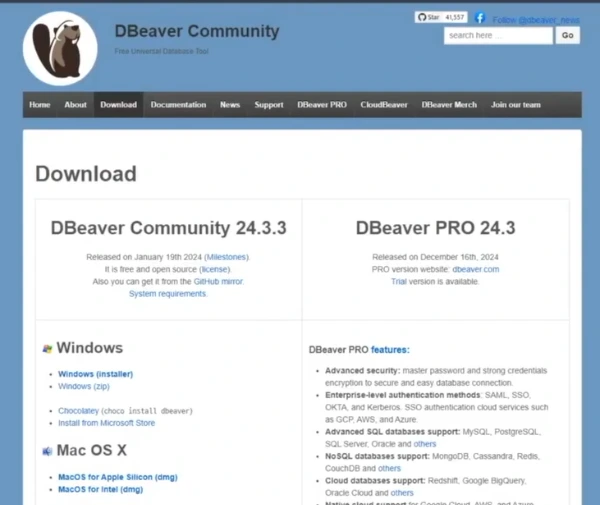Click the DBeaver PRO 24.3 heading
Screen dimensions: 600x505
pyautogui.click(x=435, y=228)
